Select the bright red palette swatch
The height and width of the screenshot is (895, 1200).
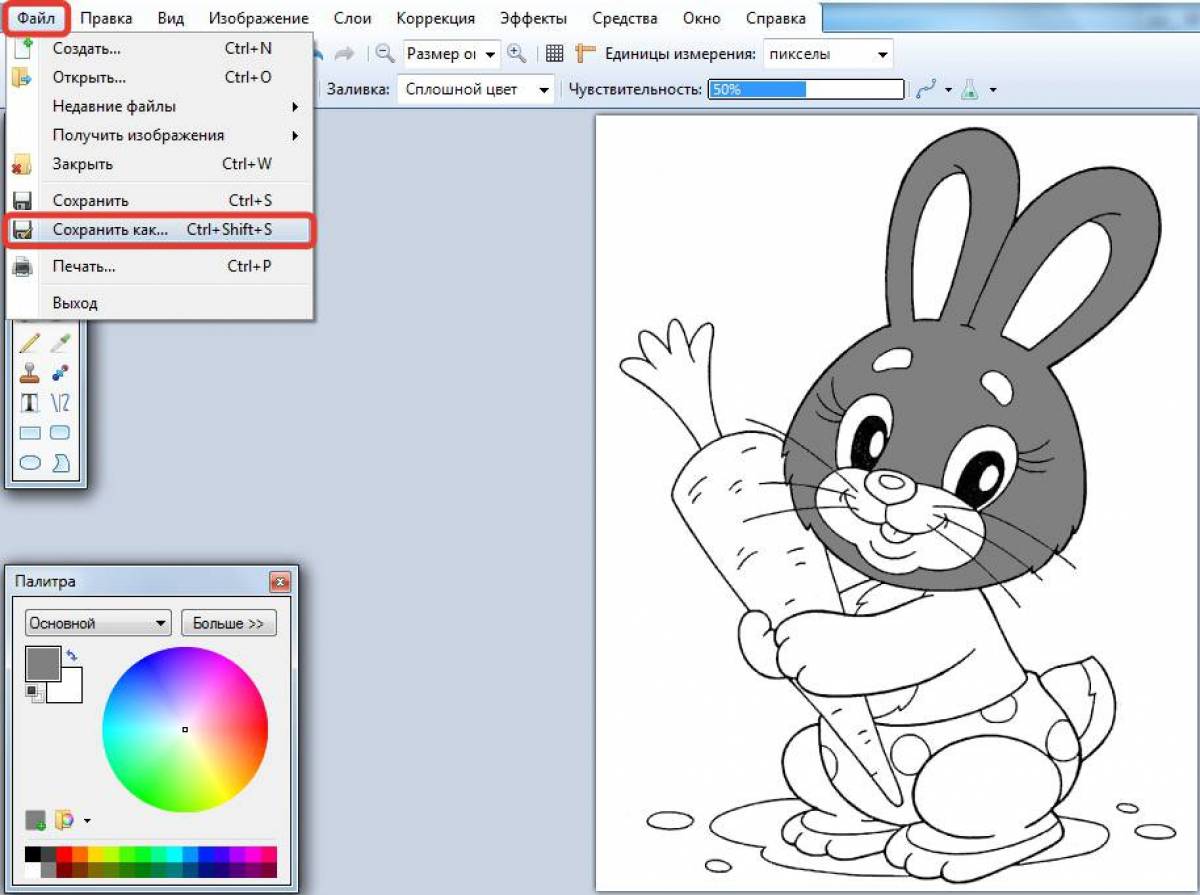click(x=65, y=854)
